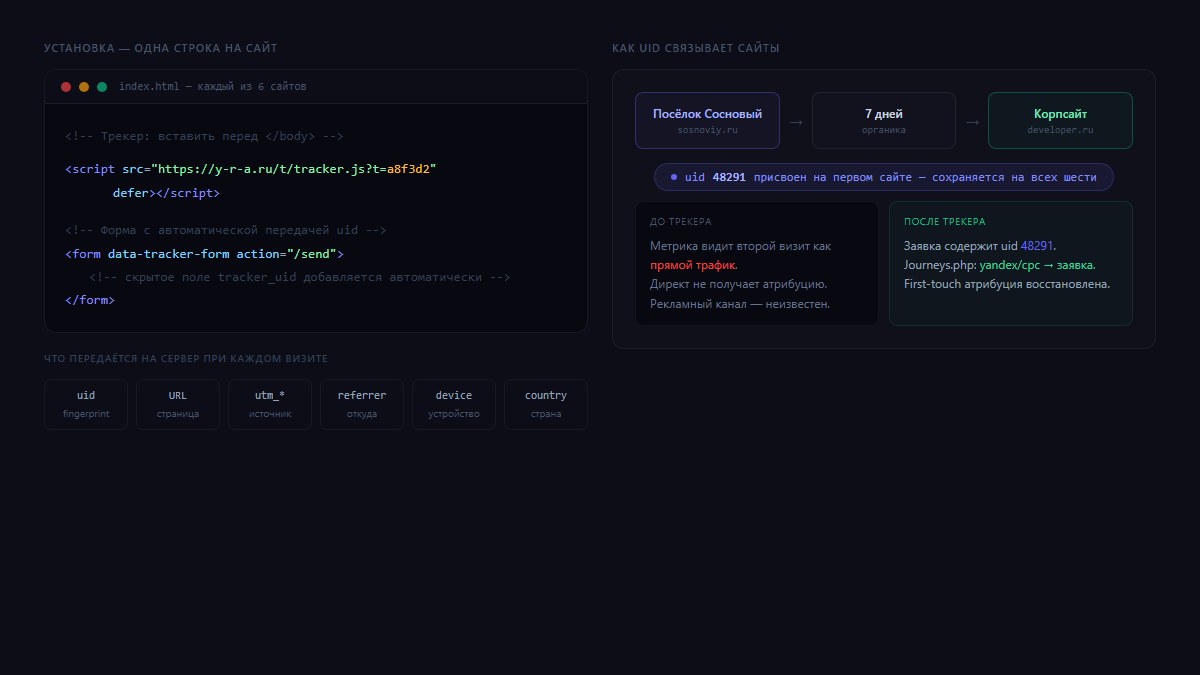Click the closing </form> tag
The height and width of the screenshot is (675, 1200).
click(x=90, y=300)
